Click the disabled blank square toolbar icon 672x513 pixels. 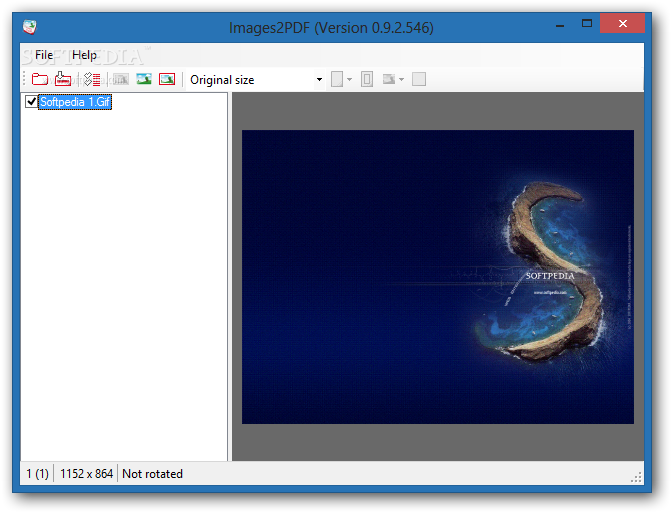[419, 79]
